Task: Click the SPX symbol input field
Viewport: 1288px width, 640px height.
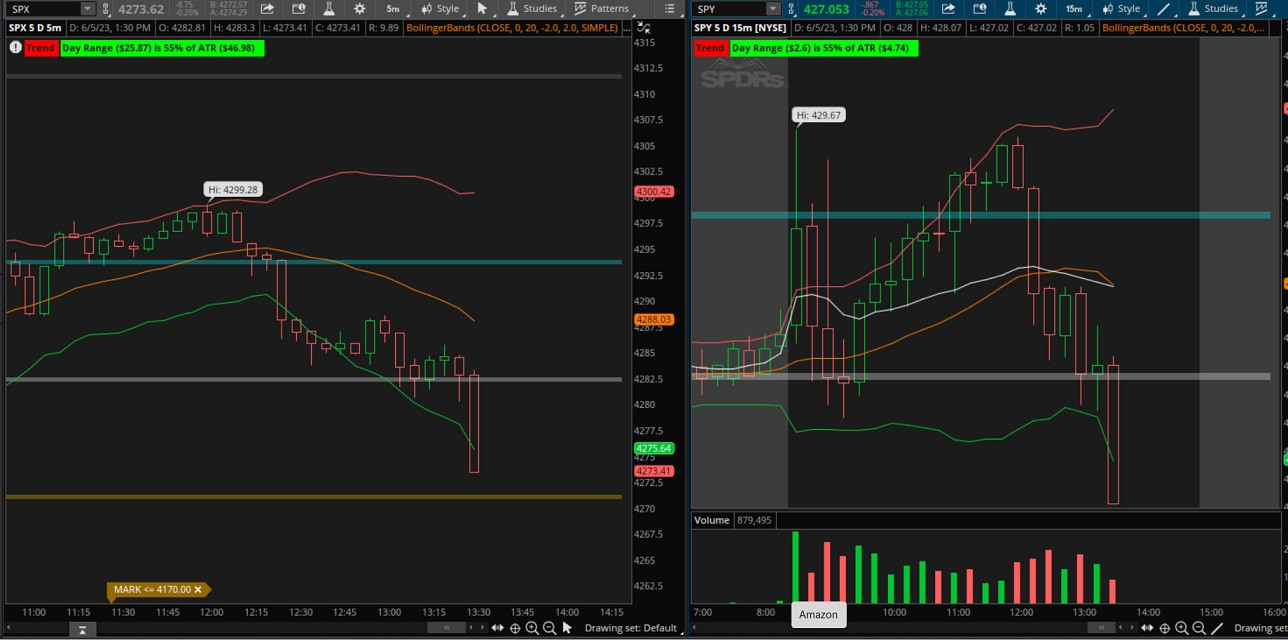Action: click(x=46, y=9)
